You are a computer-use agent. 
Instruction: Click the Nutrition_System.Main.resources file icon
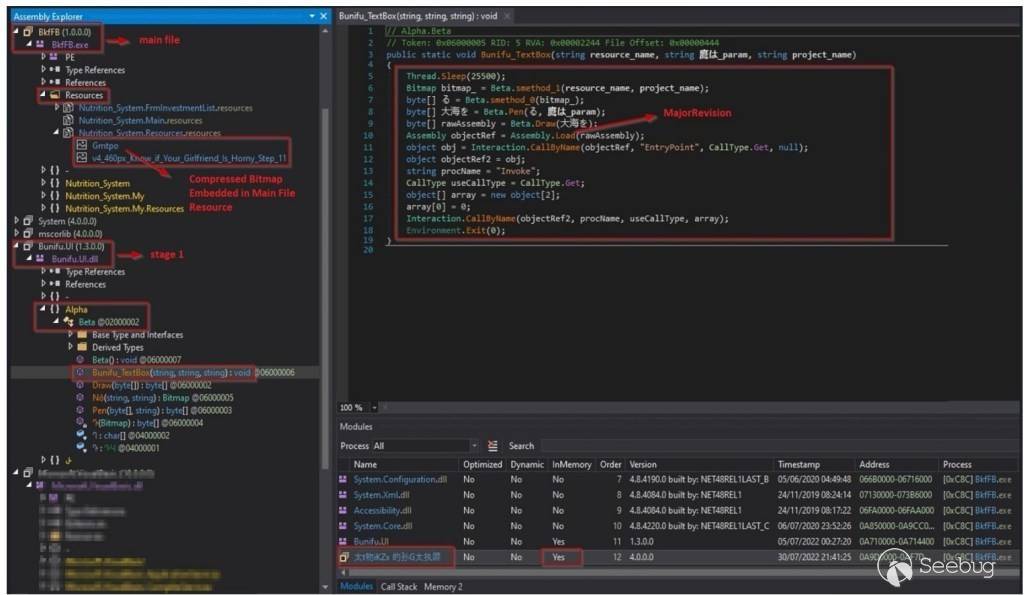[68, 120]
